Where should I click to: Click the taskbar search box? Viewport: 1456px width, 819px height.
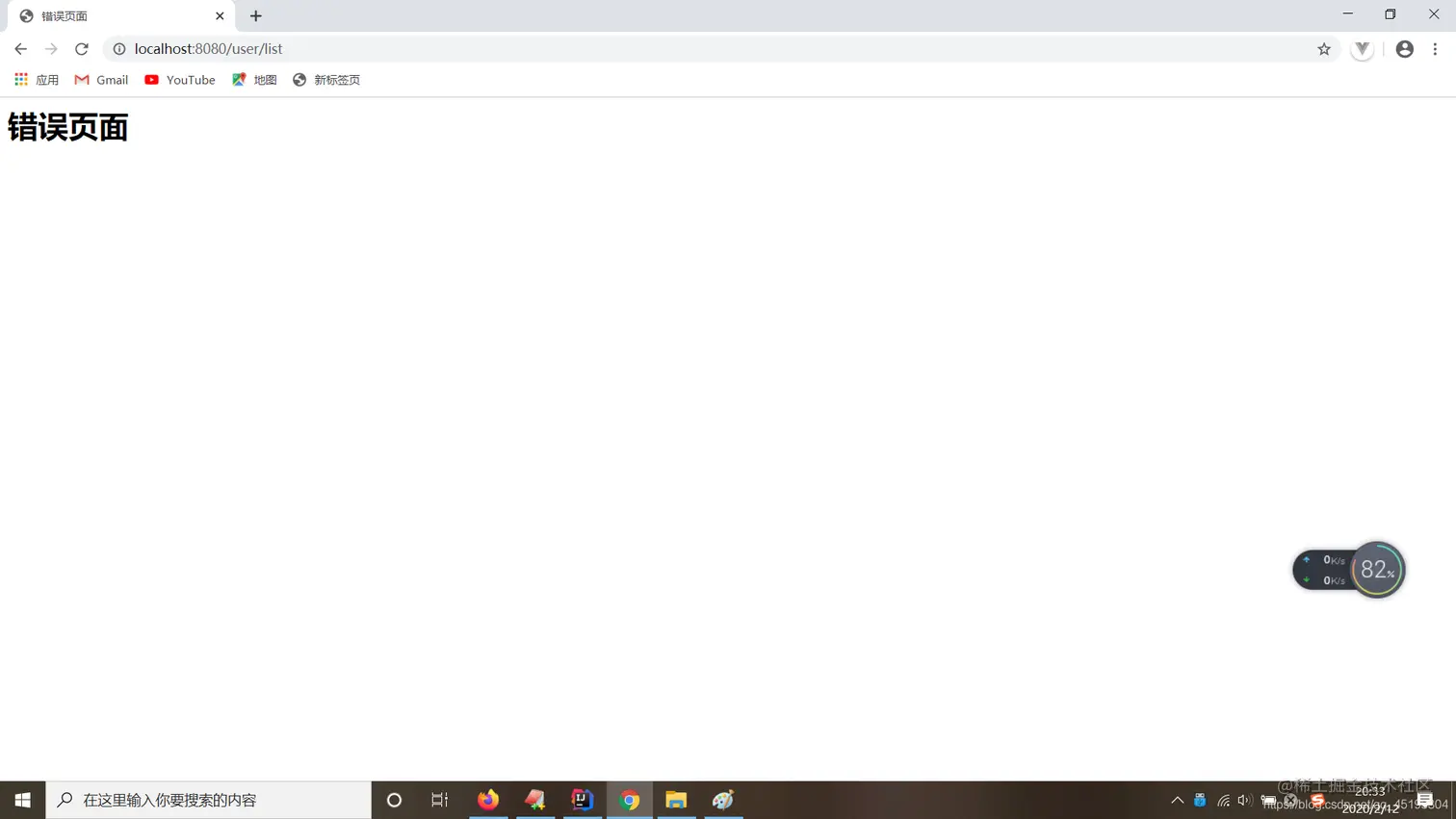[x=209, y=800]
